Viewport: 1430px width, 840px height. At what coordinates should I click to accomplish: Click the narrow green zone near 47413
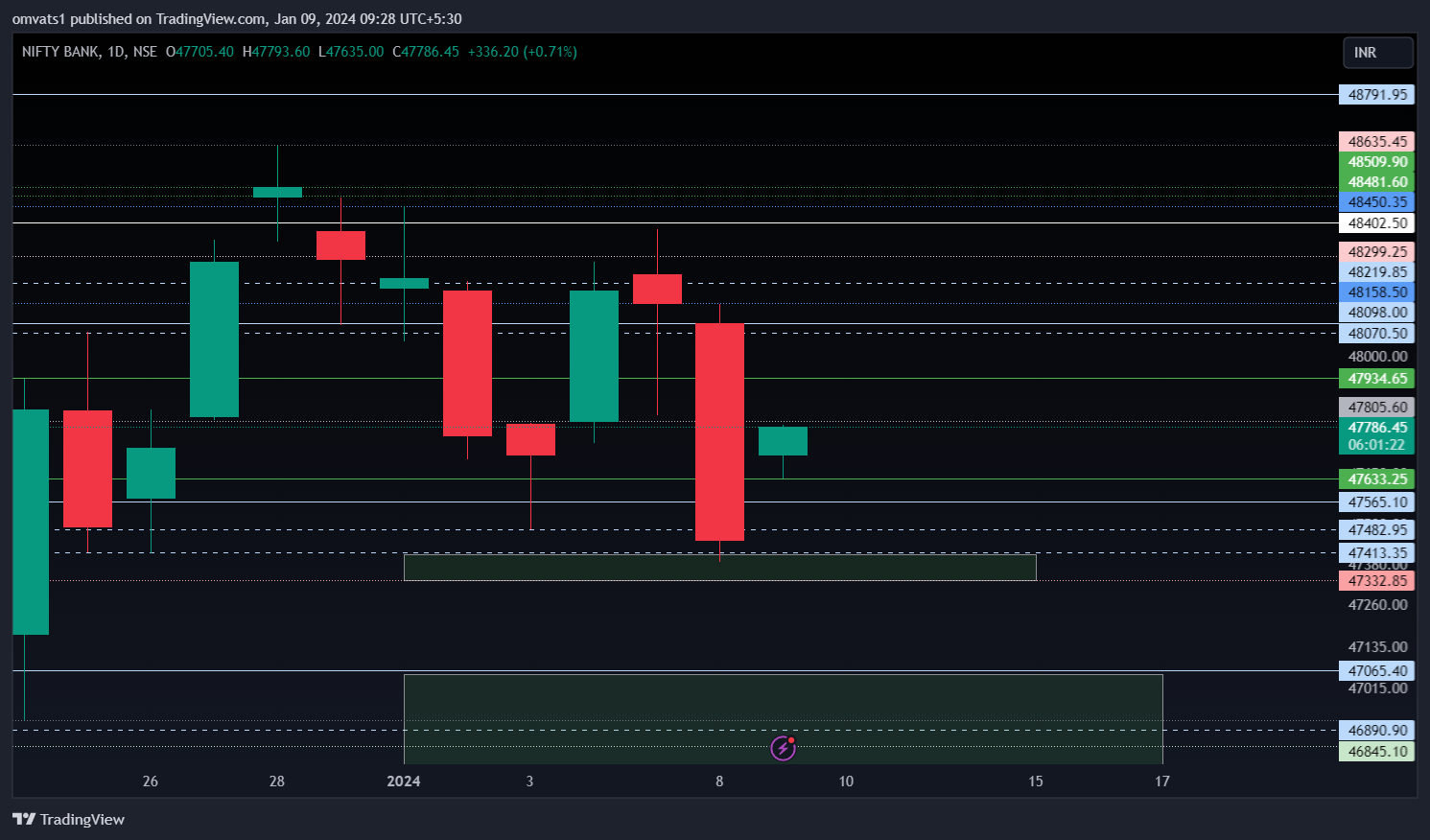pos(720,568)
